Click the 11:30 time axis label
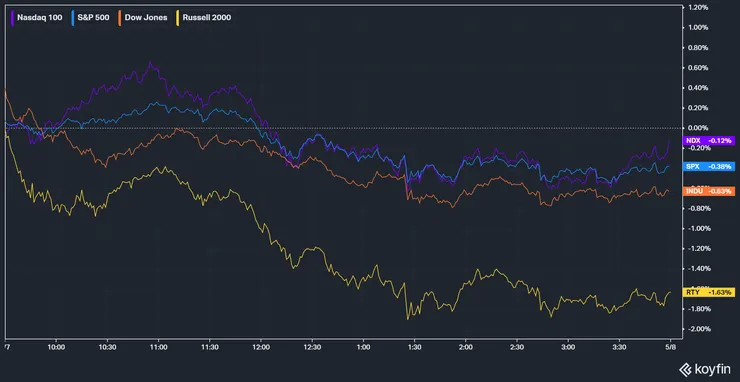This screenshot has width=740, height=382. pos(210,347)
